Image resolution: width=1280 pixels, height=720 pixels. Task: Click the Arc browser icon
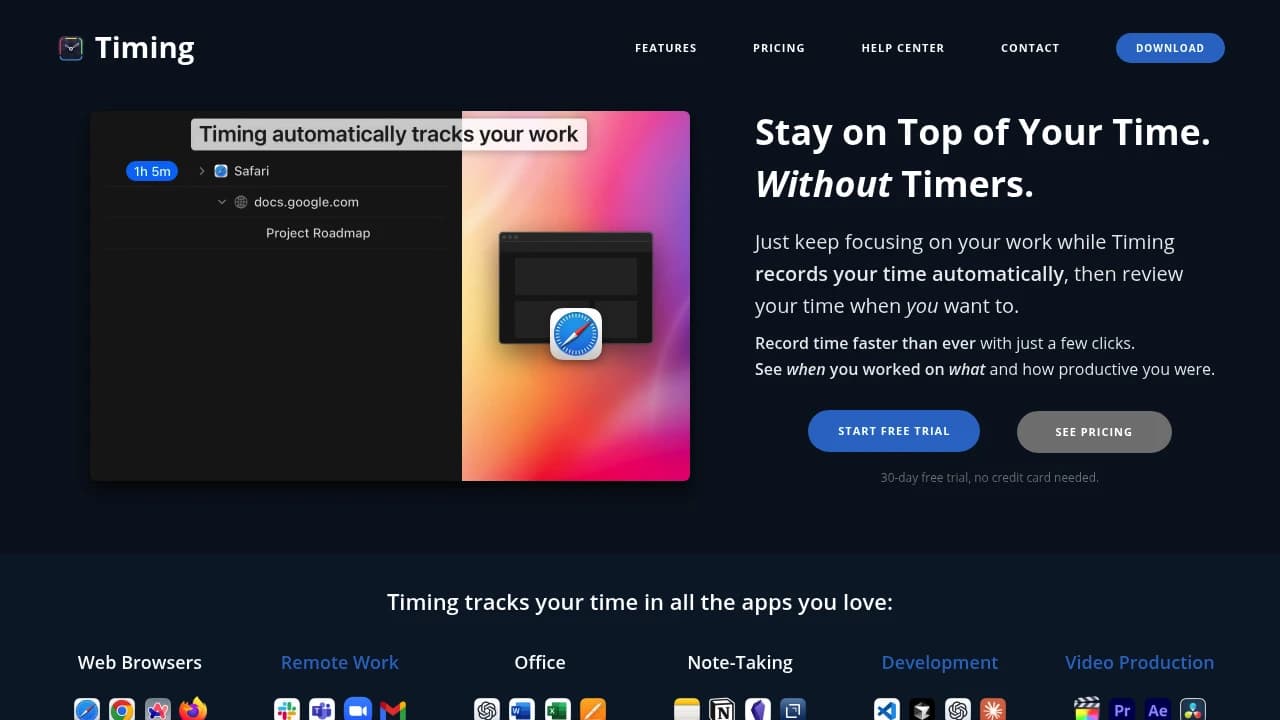pos(158,709)
